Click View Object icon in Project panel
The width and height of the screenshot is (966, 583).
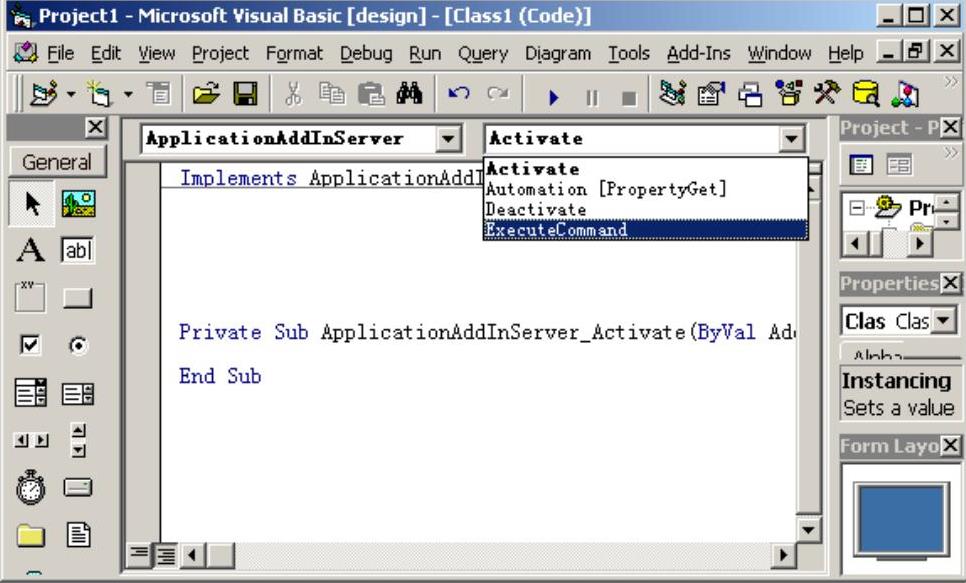click(x=899, y=165)
